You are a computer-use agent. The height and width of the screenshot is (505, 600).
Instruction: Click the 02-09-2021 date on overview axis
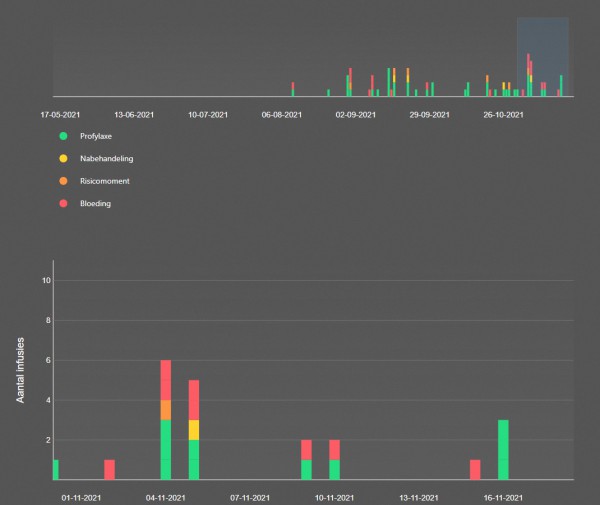[355, 115]
